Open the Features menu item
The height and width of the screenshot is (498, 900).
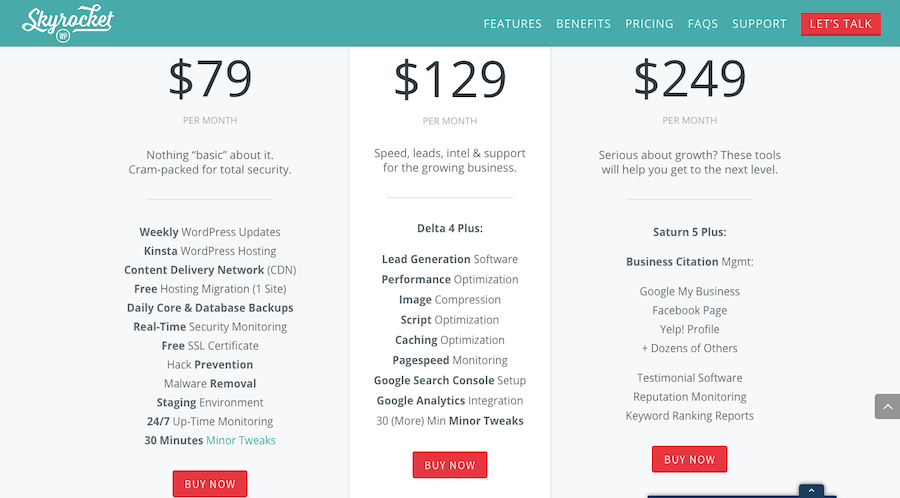512,24
